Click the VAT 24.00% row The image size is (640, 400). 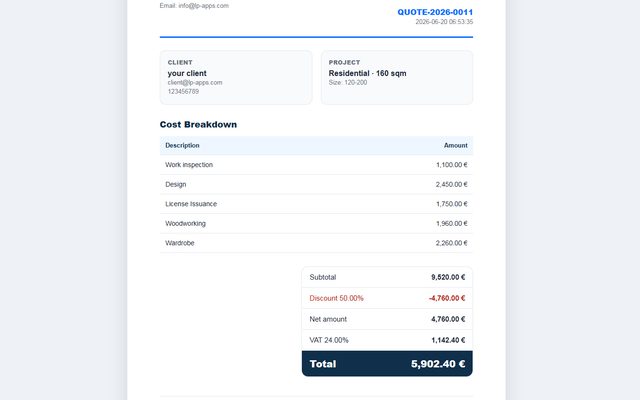[x=387, y=340]
